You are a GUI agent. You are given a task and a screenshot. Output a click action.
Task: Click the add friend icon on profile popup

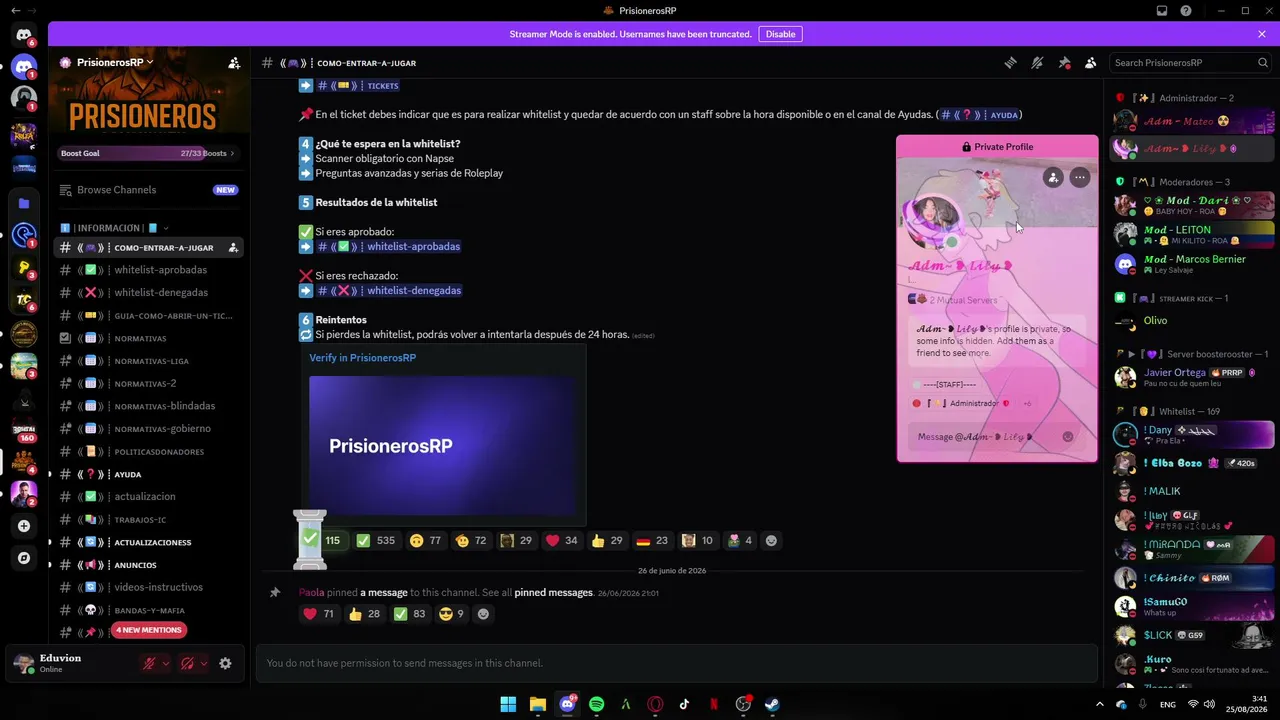coord(1053,177)
